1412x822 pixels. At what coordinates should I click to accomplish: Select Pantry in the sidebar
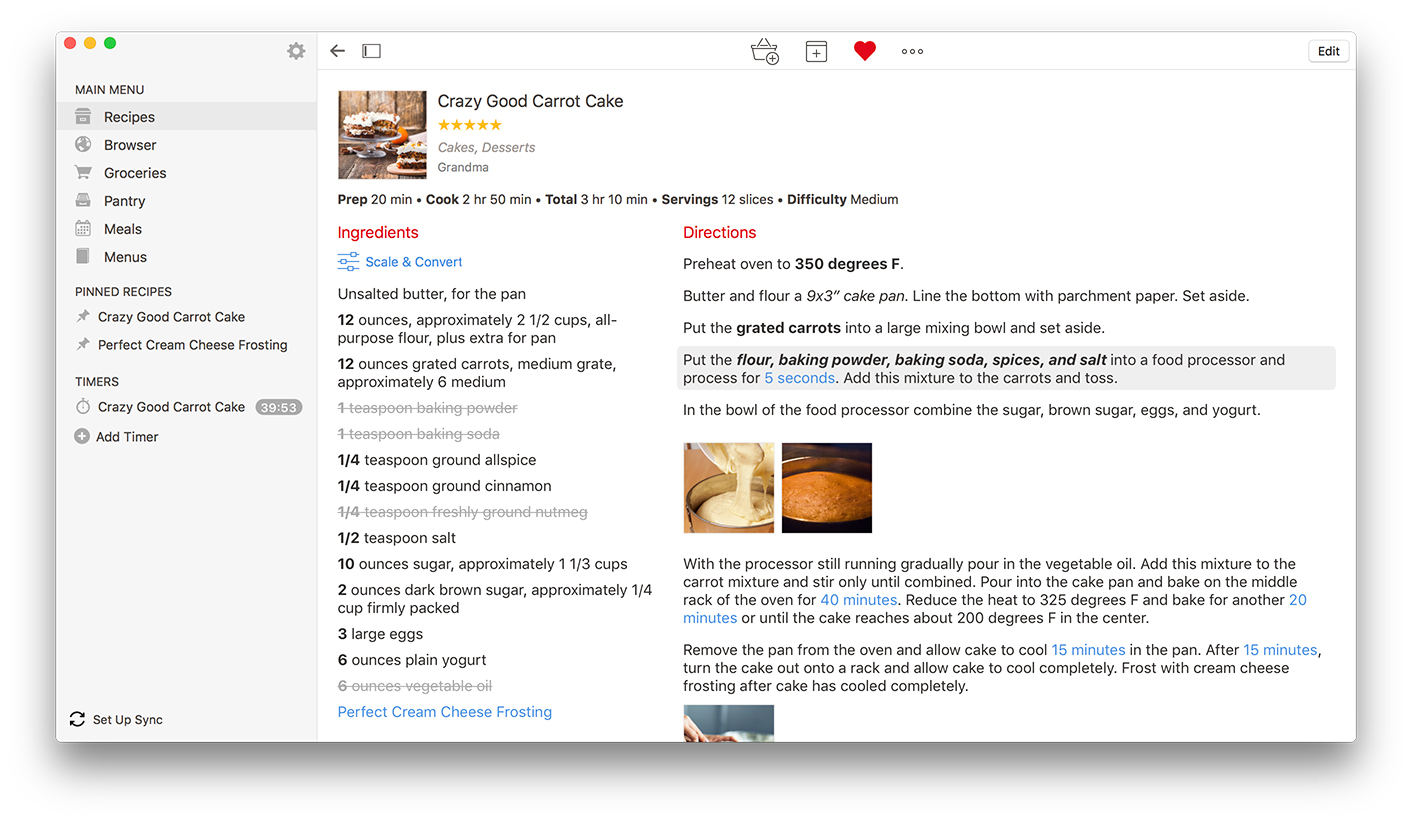point(124,201)
